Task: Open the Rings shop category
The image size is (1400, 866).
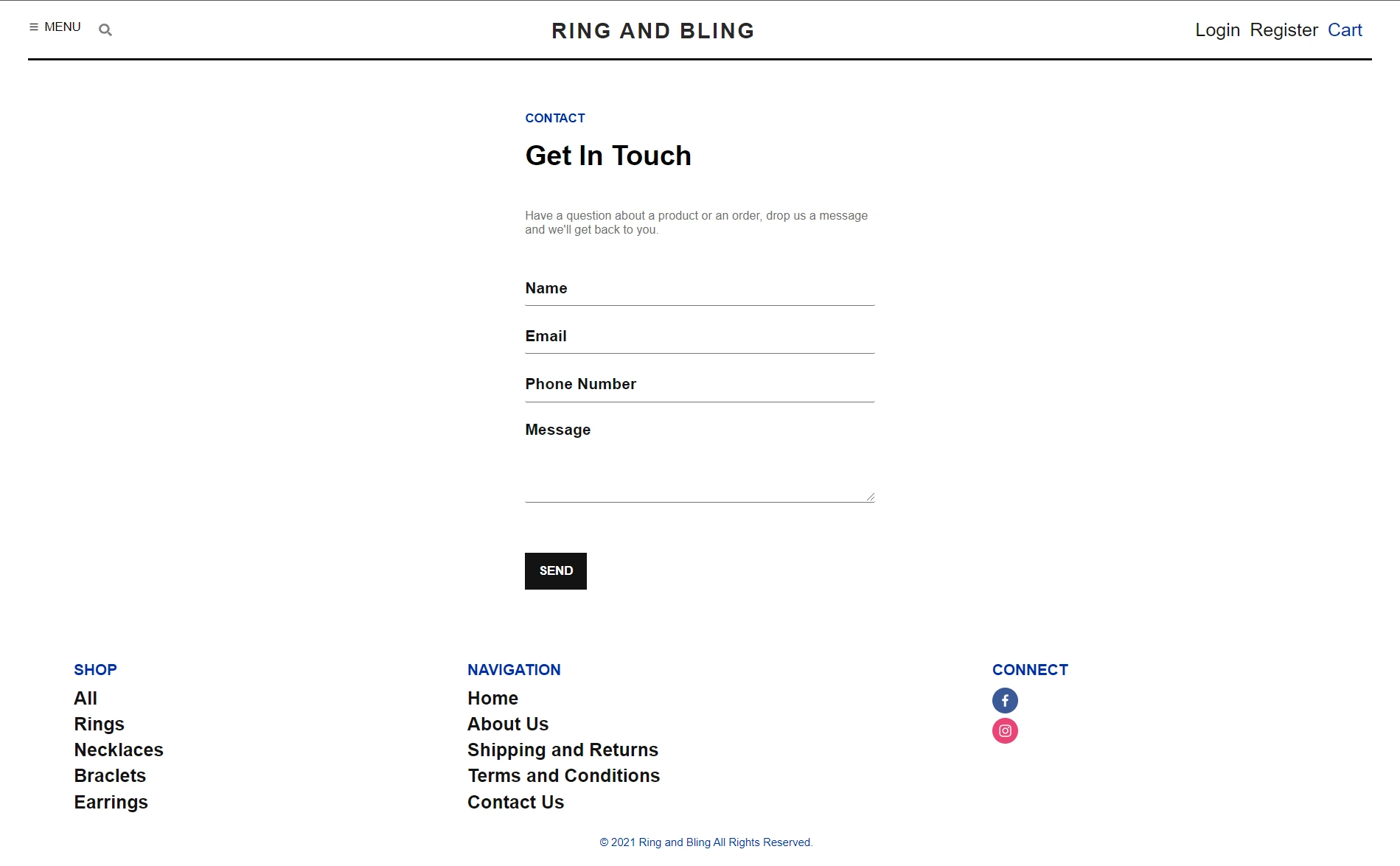Action: pyautogui.click(x=99, y=724)
